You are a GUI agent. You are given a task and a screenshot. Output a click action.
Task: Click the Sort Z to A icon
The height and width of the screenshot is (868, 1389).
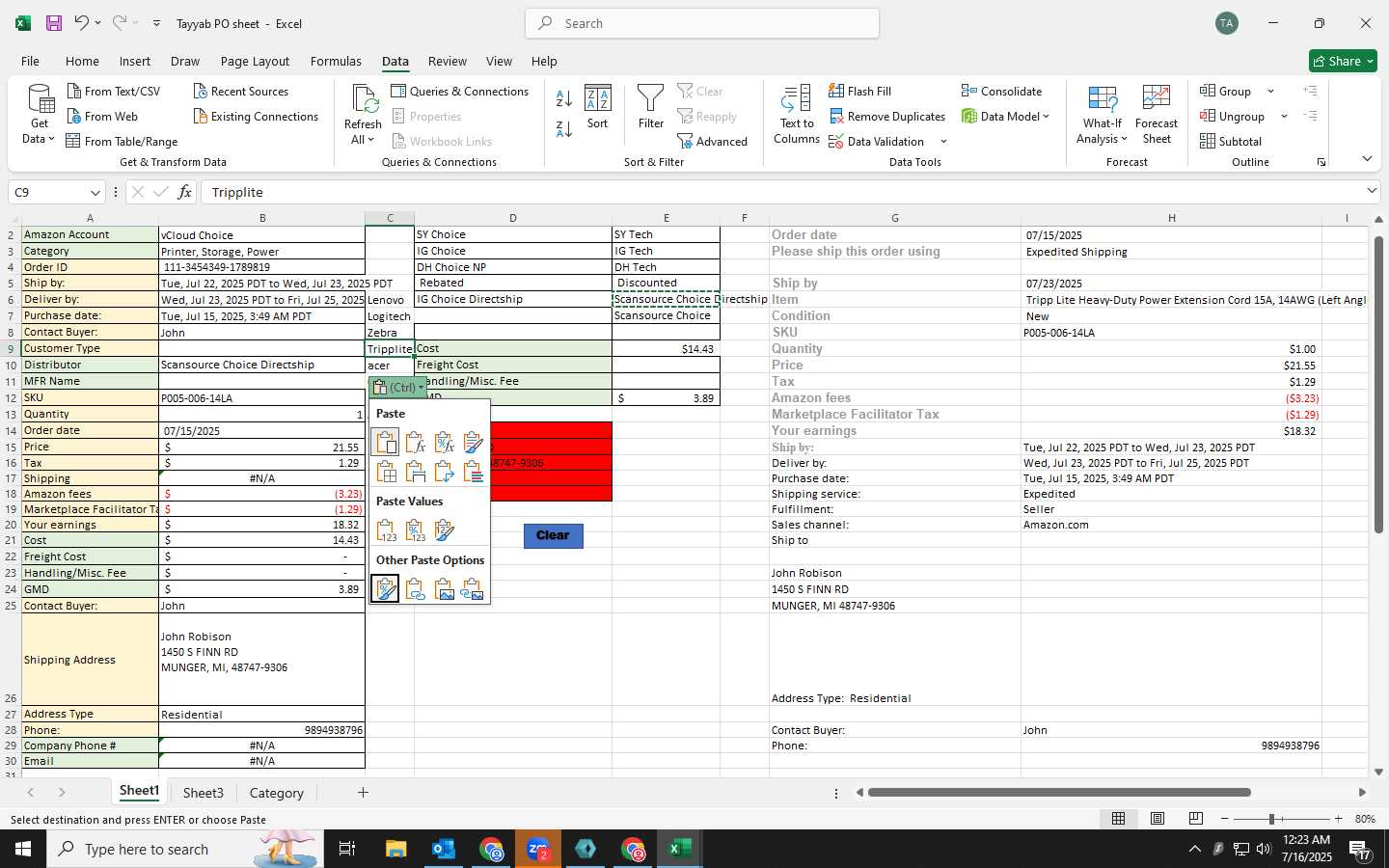(x=564, y=128)
